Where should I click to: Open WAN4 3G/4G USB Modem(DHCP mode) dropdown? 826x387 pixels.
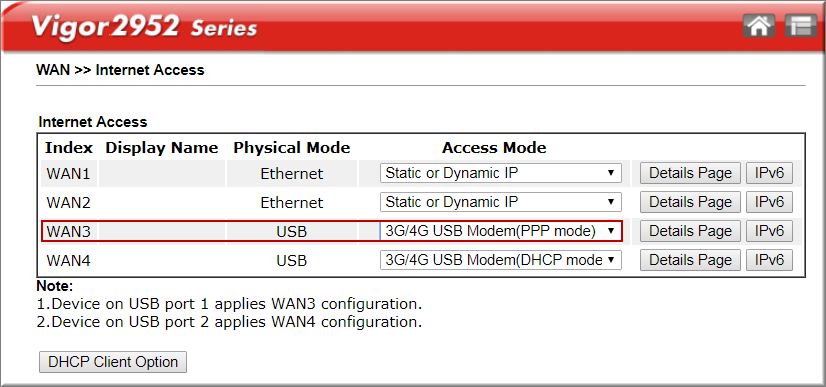[x=500, y=260]
